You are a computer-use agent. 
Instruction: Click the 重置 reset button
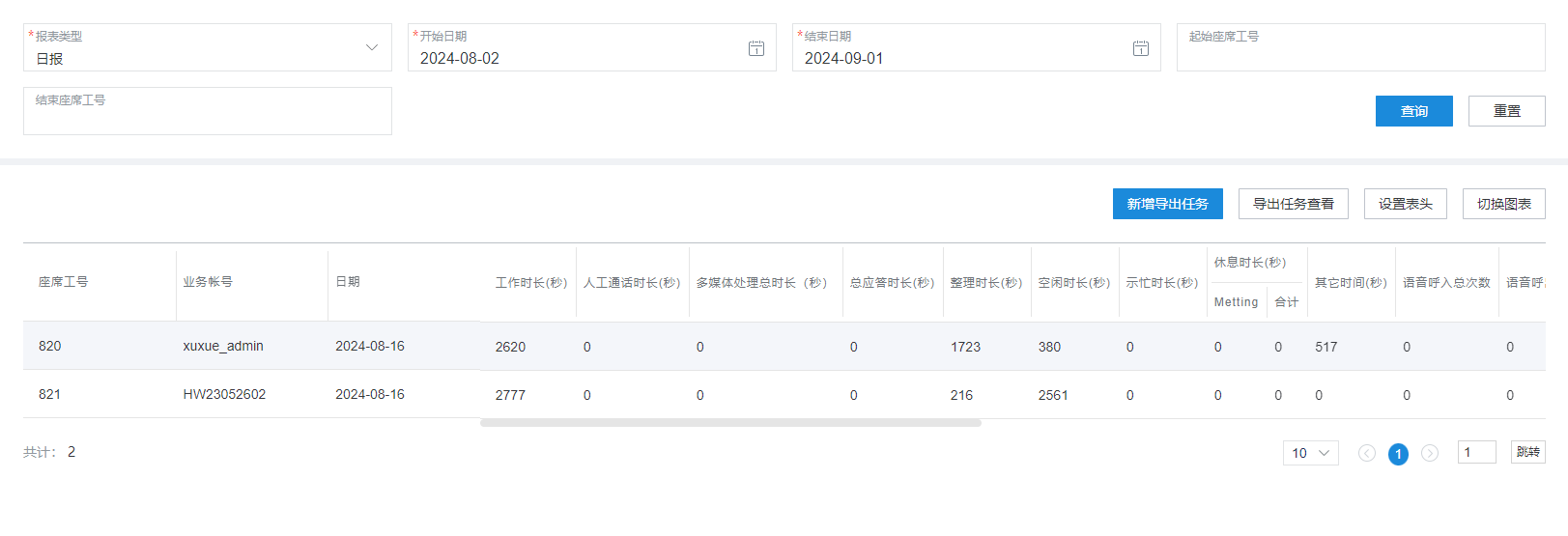click(x=1507, y=111)
